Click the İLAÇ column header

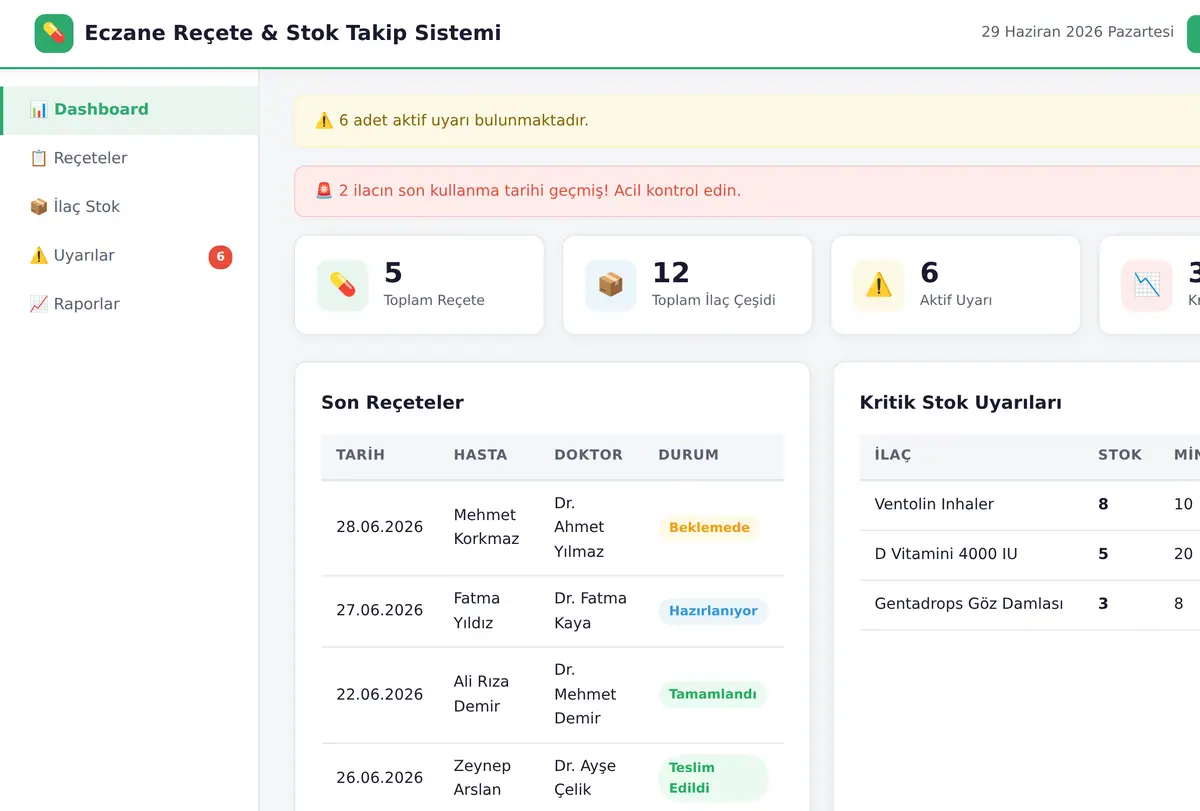pyautogui.click(x=893, y=455)
